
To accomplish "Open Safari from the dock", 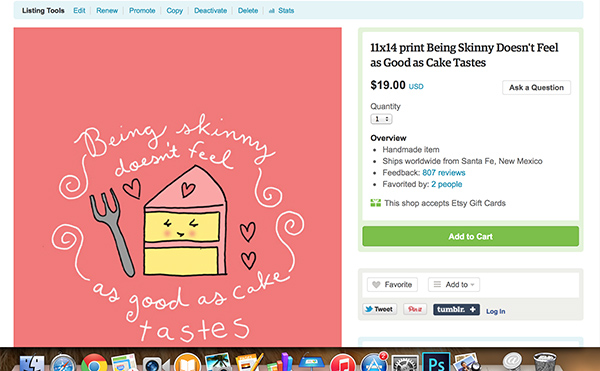I will point(63,363).
